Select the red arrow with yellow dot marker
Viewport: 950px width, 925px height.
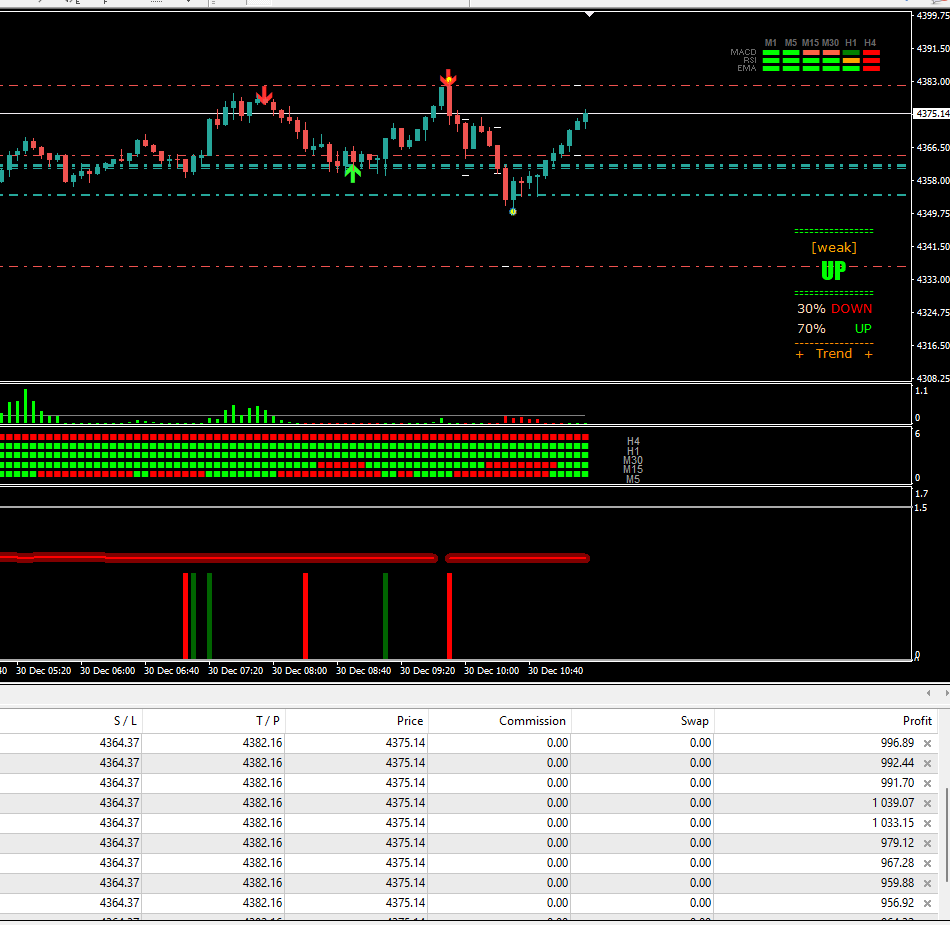449,77
